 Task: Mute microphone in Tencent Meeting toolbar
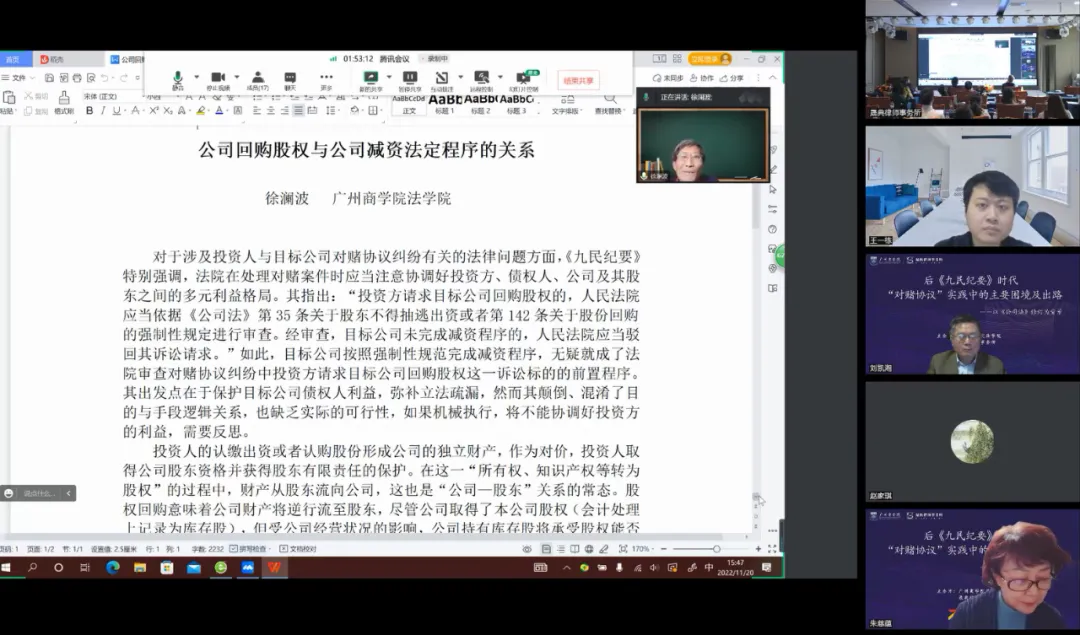pyautogui.click(x=178, y=79)
